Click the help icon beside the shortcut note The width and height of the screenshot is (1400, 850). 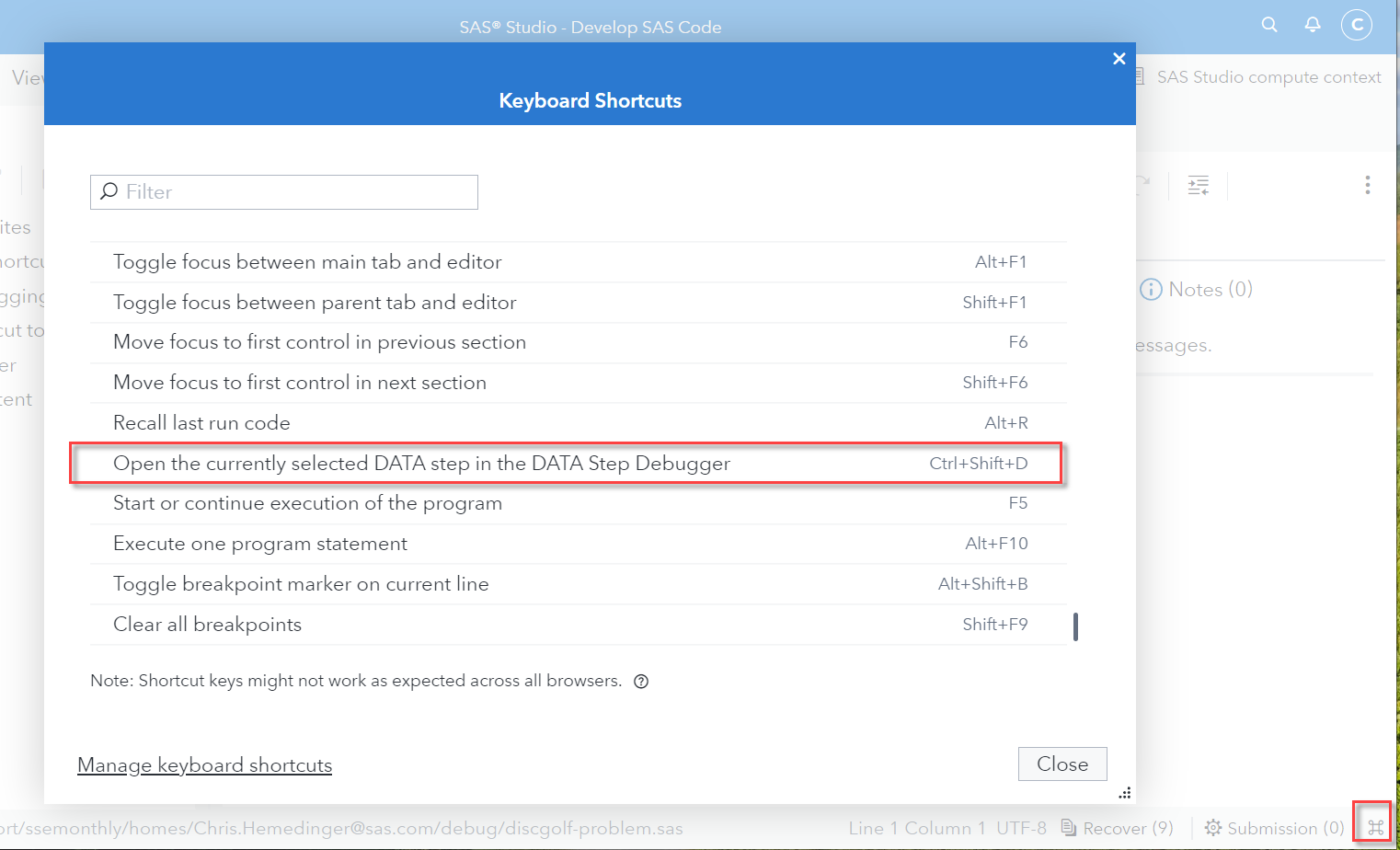click(x=641, y=682)
